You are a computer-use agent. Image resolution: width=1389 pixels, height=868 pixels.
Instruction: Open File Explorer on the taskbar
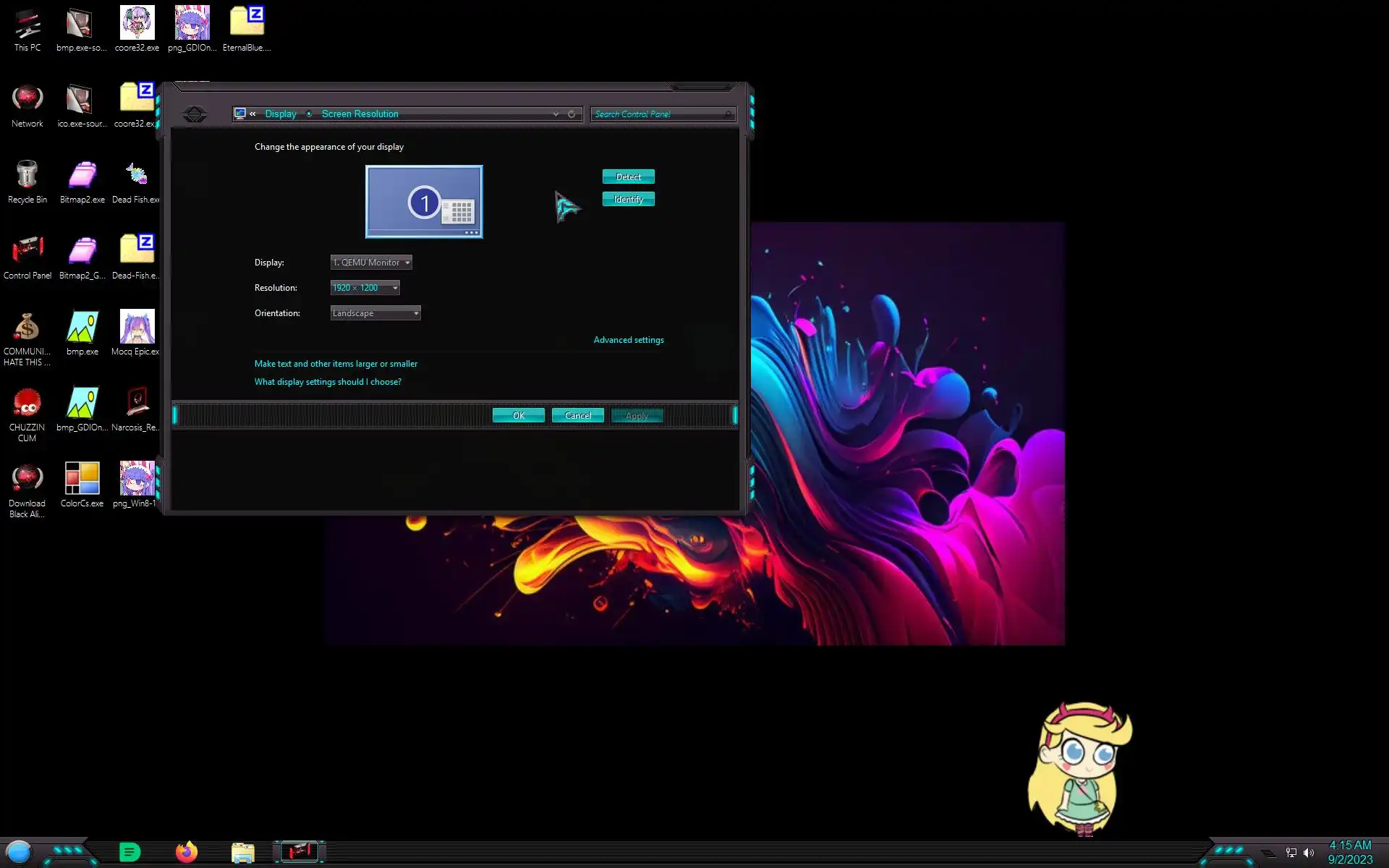coord(242,853)
